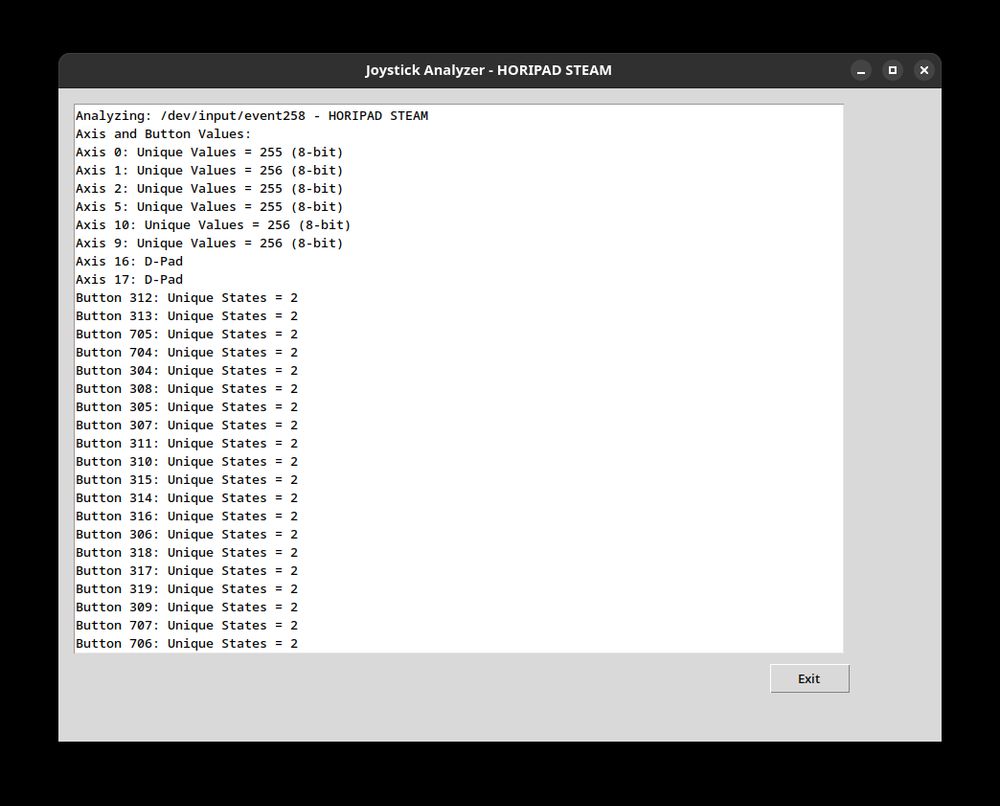Click the 'Button 309: Unique States' line

coord(187,607)
